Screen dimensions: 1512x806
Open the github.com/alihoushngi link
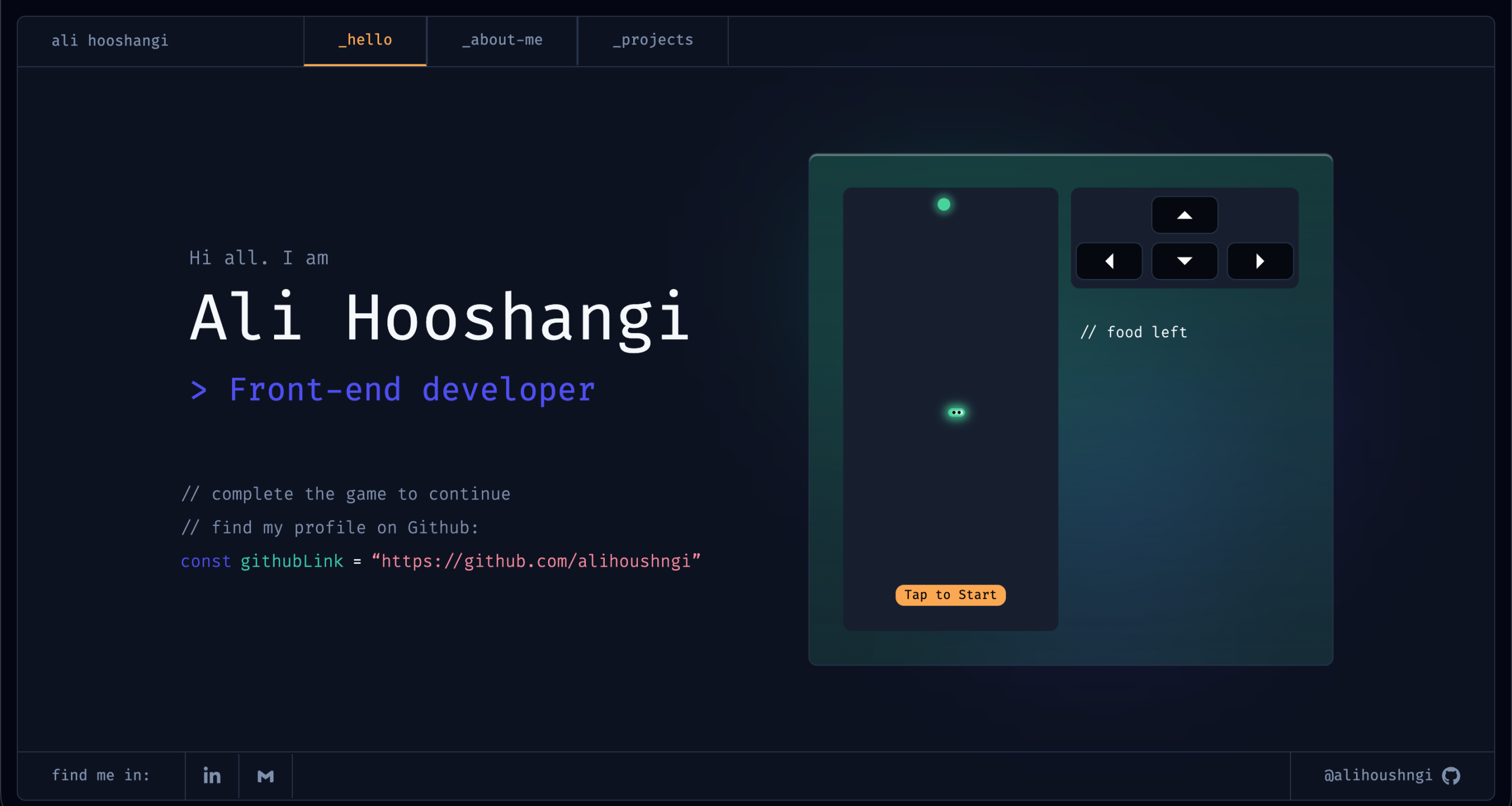536,561
